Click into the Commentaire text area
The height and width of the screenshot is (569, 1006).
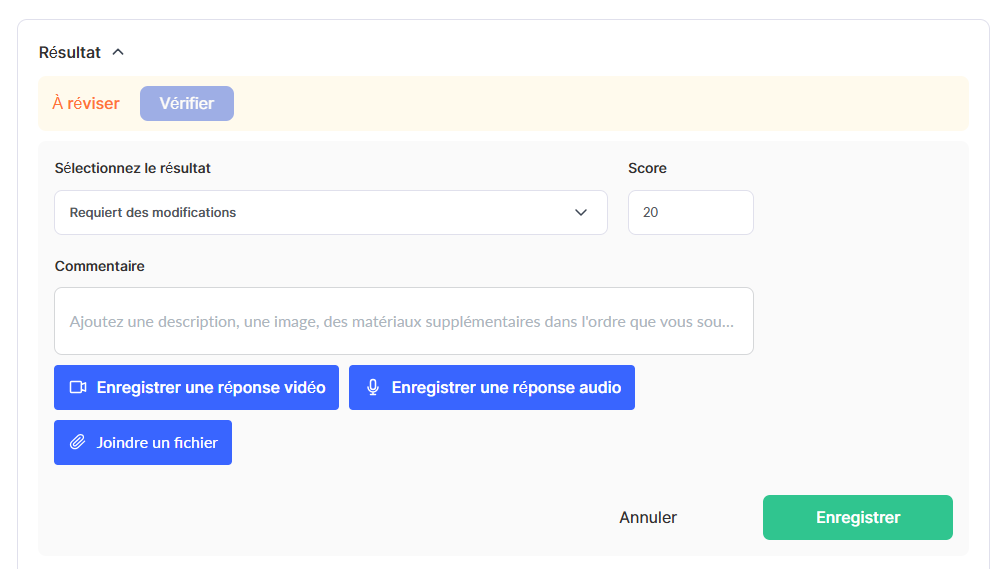coord(403,321)
